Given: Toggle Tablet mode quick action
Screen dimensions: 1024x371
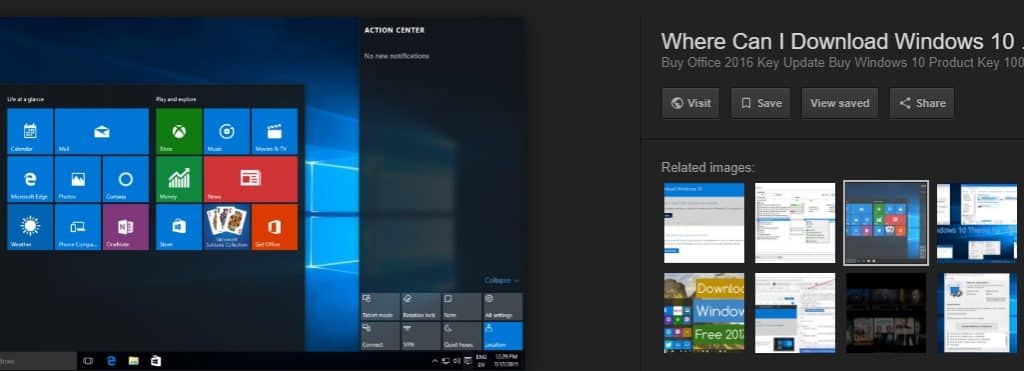Looking at the screenshot, I should coord(380,306).
